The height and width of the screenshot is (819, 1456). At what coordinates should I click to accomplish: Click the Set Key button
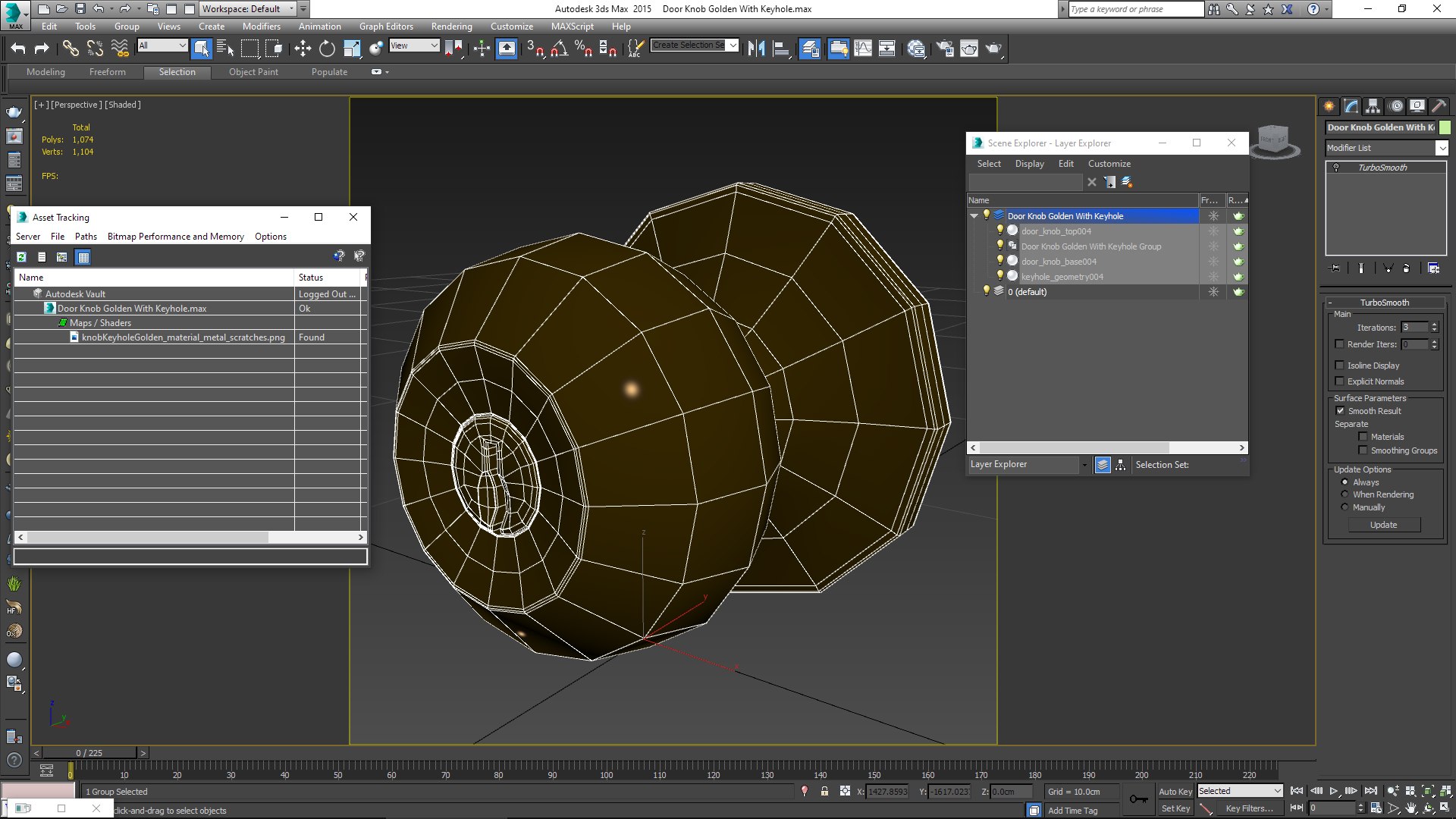(x=1175, y=808)
